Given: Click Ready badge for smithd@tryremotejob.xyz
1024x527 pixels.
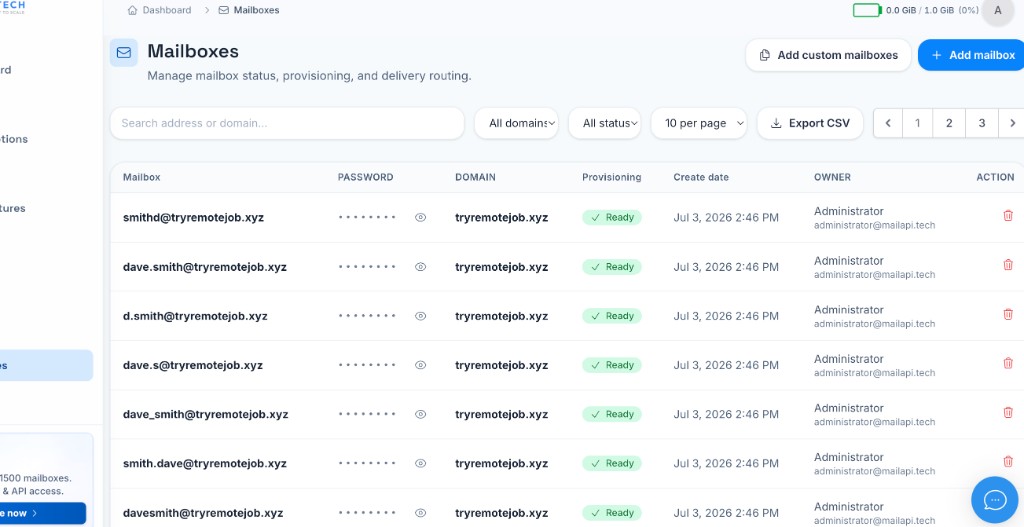Looking at the screenshot, I should 612,217.
